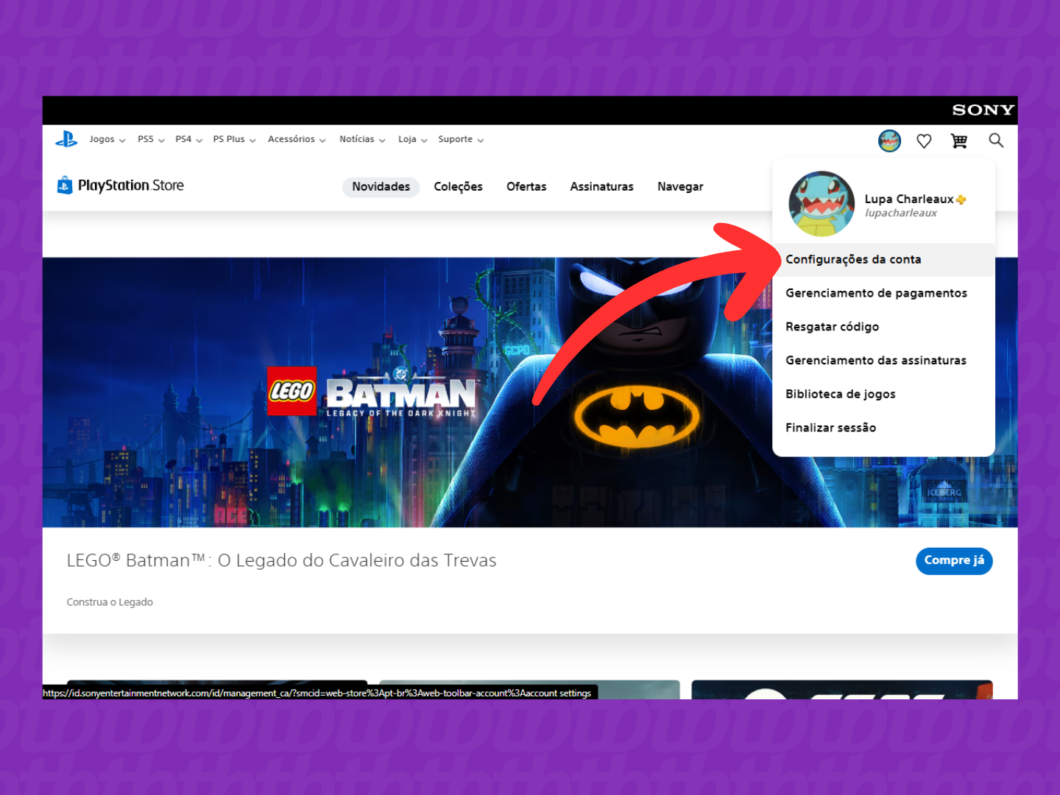Open the Assinaturas tab
1060x795 pixels.
601,187
